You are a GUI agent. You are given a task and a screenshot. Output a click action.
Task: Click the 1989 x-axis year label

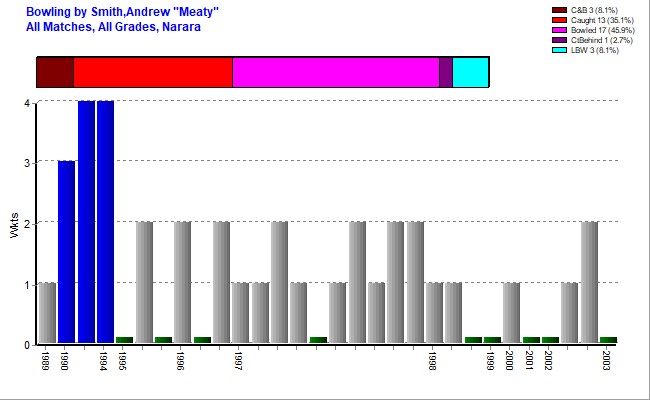(45, 361)
